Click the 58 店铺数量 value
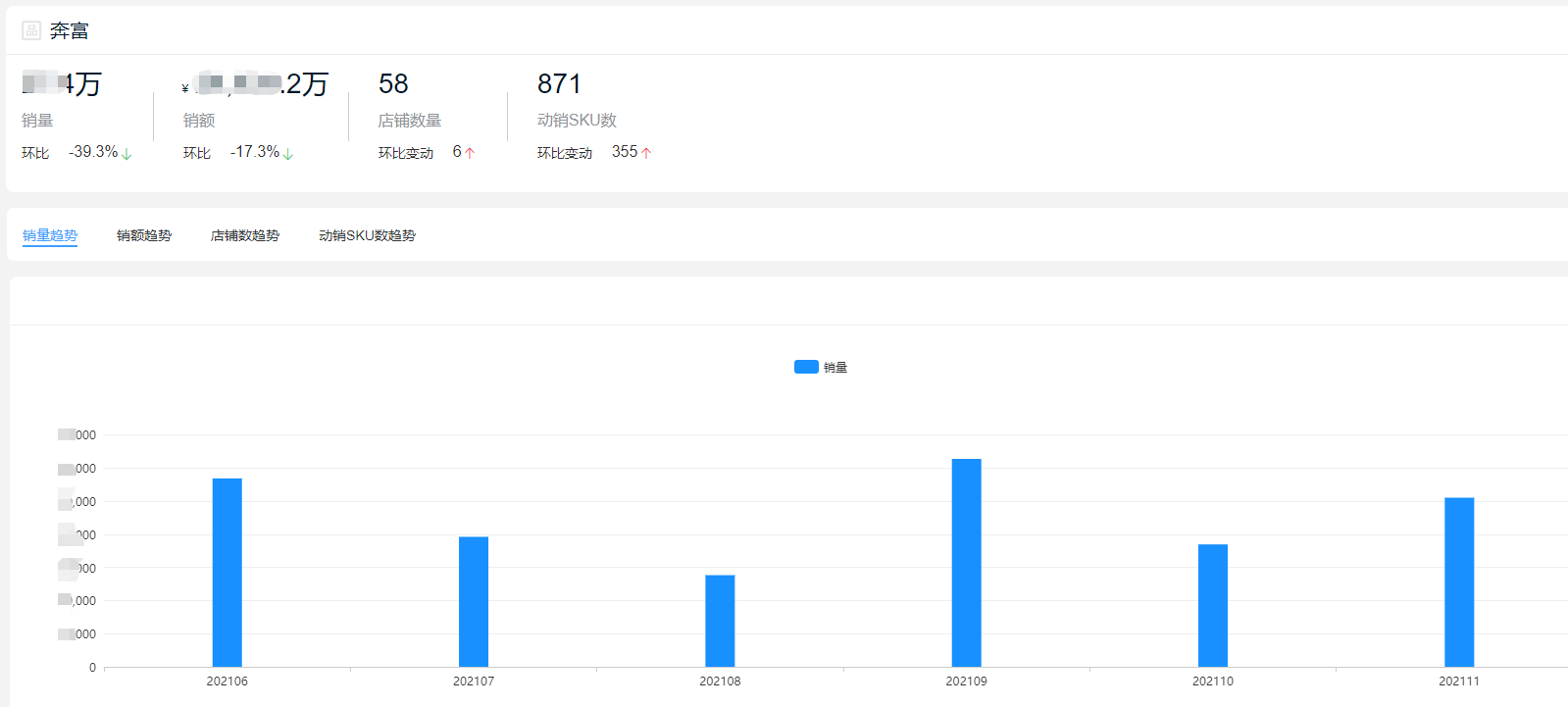 (x=393, y=84)
